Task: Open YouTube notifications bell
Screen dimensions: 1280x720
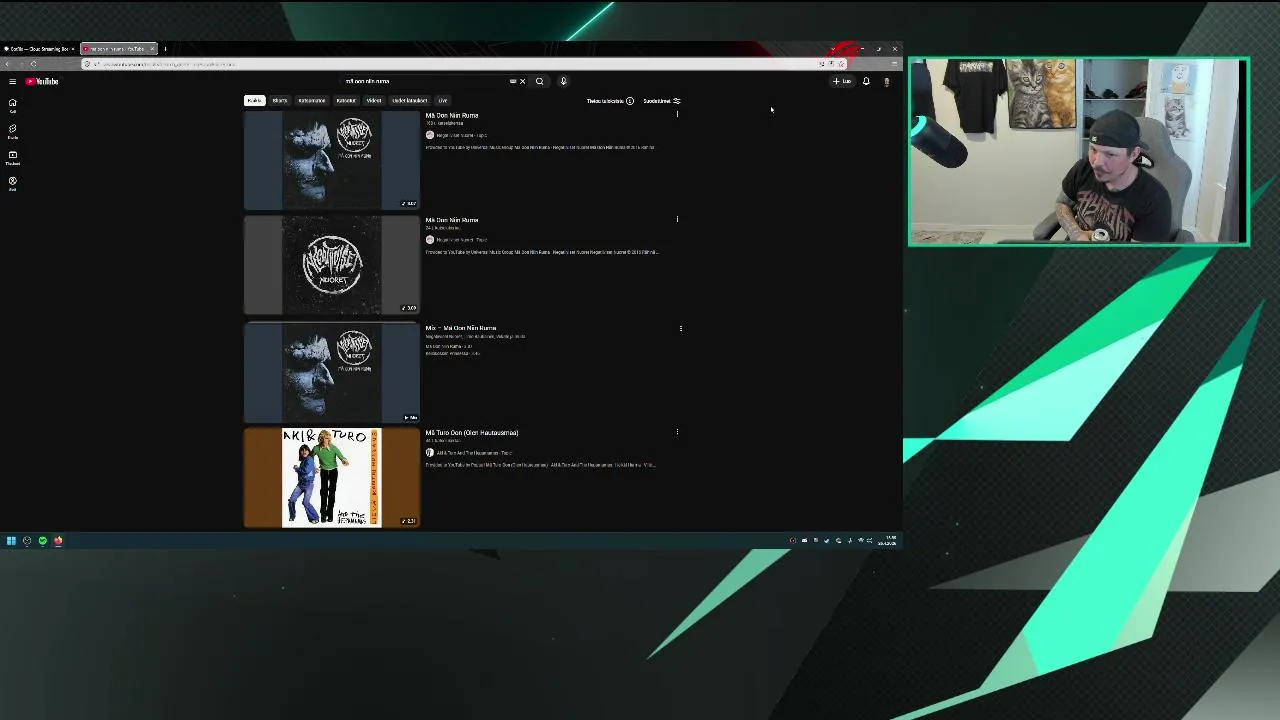Action: pyautogui.click(x=866, y=81)
